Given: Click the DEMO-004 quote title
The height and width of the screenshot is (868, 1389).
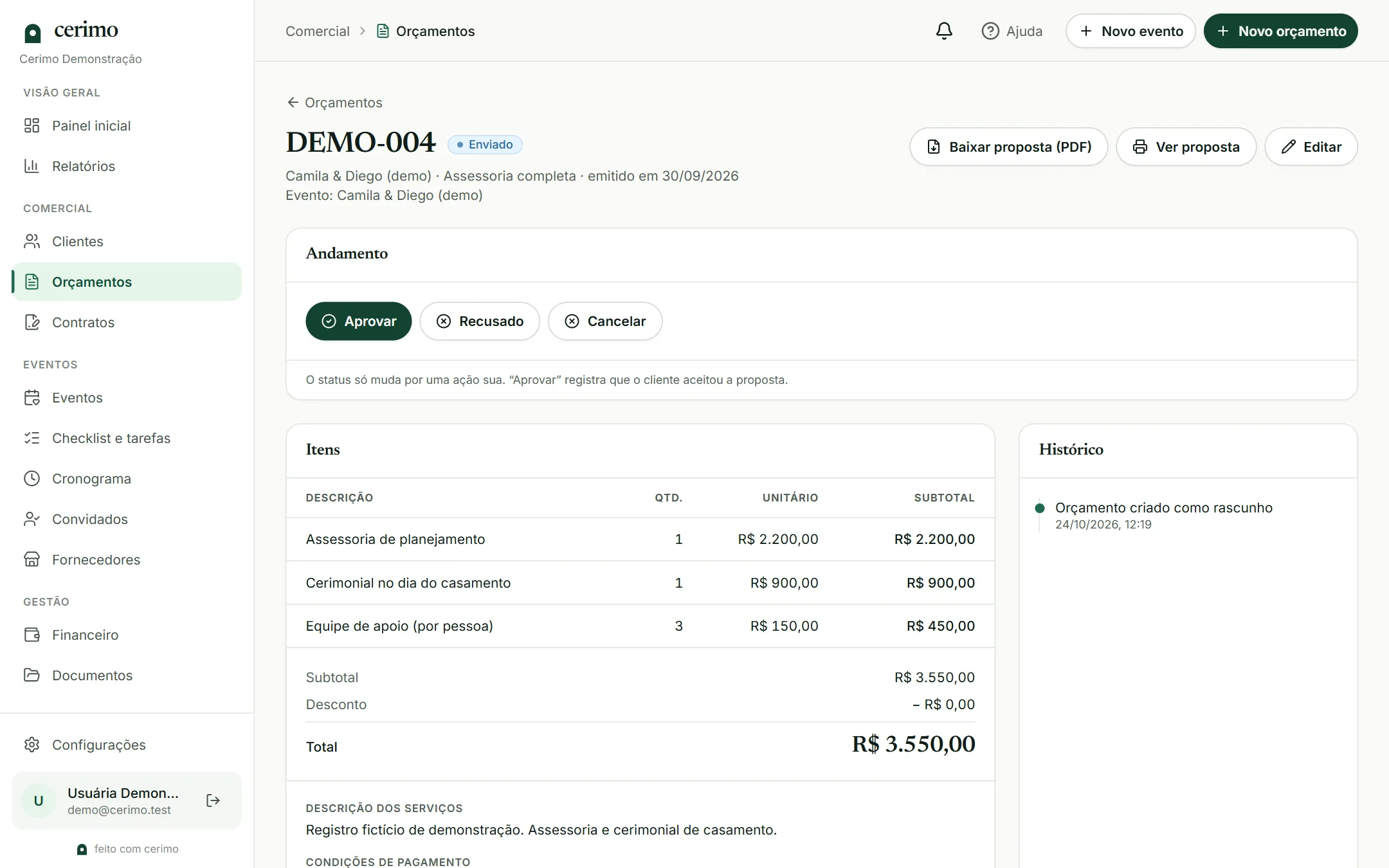Looking at the screenshot, I should tap(361, 142).
